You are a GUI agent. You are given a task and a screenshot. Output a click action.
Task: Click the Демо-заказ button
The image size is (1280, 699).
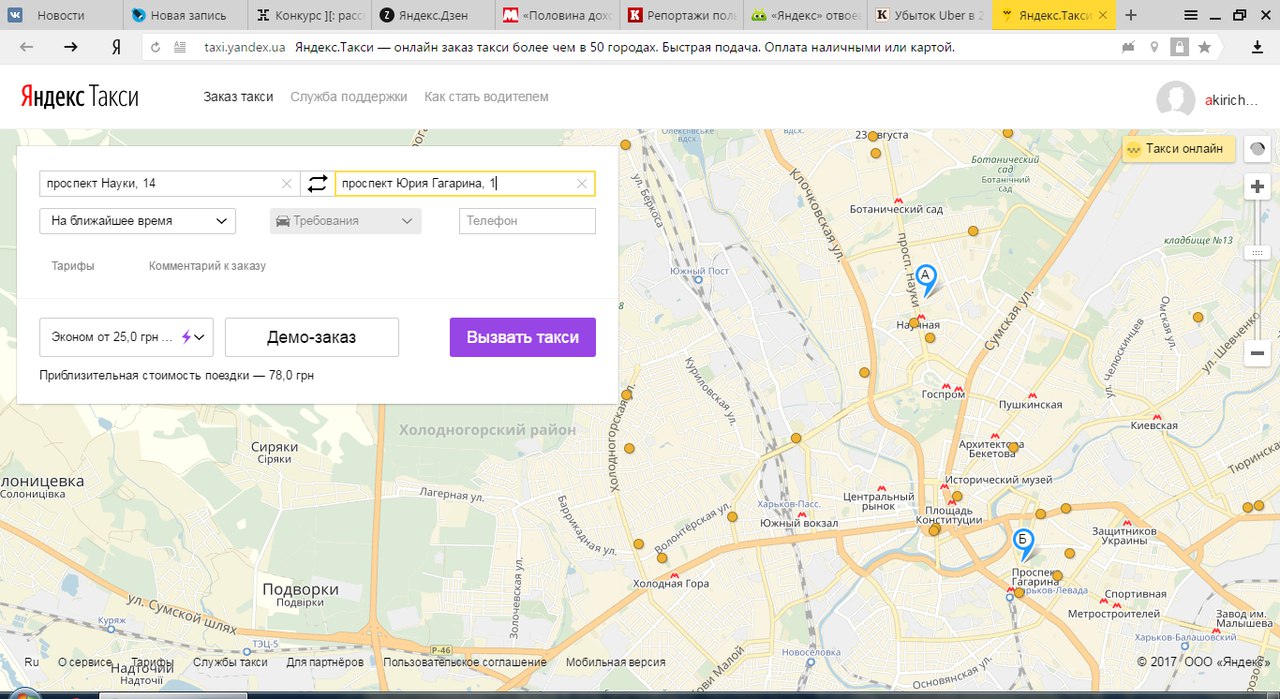pyautogui.click(x=312, y=337)
